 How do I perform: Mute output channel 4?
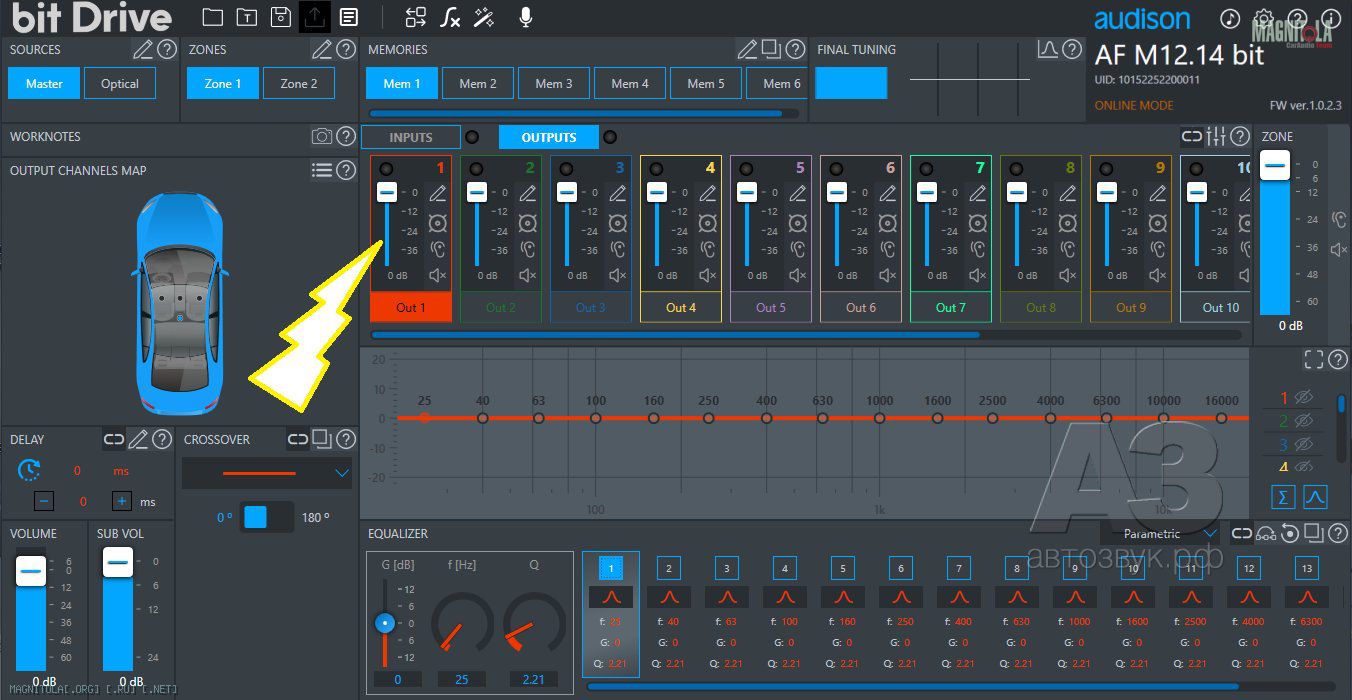click(707, 276)
